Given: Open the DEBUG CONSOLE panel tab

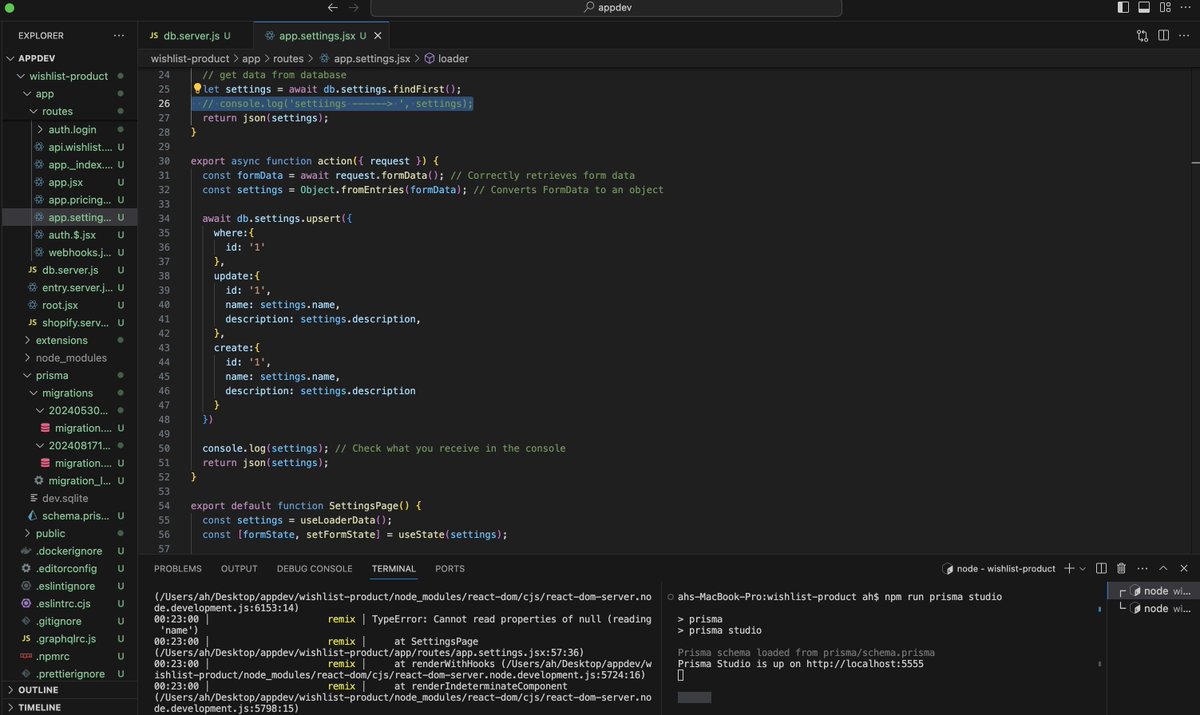Looking at the screenshot, I should pyautogui.click(x=315, y=568).
